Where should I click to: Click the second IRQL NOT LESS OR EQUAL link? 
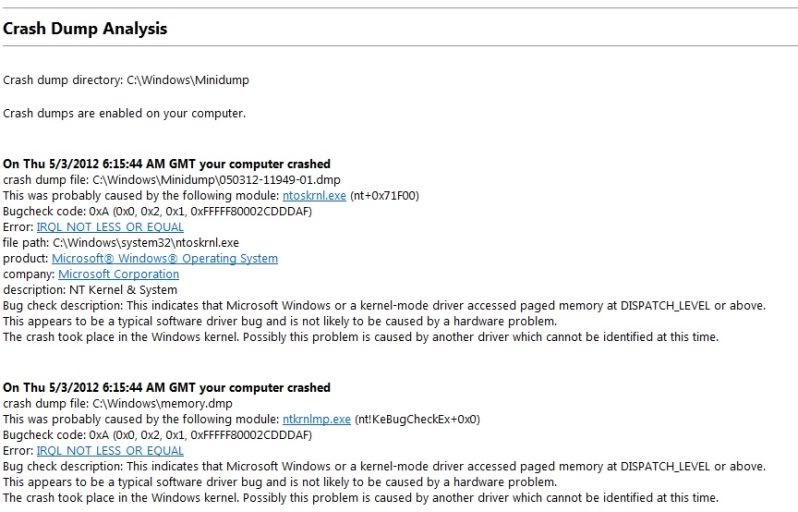coord(110,451)
